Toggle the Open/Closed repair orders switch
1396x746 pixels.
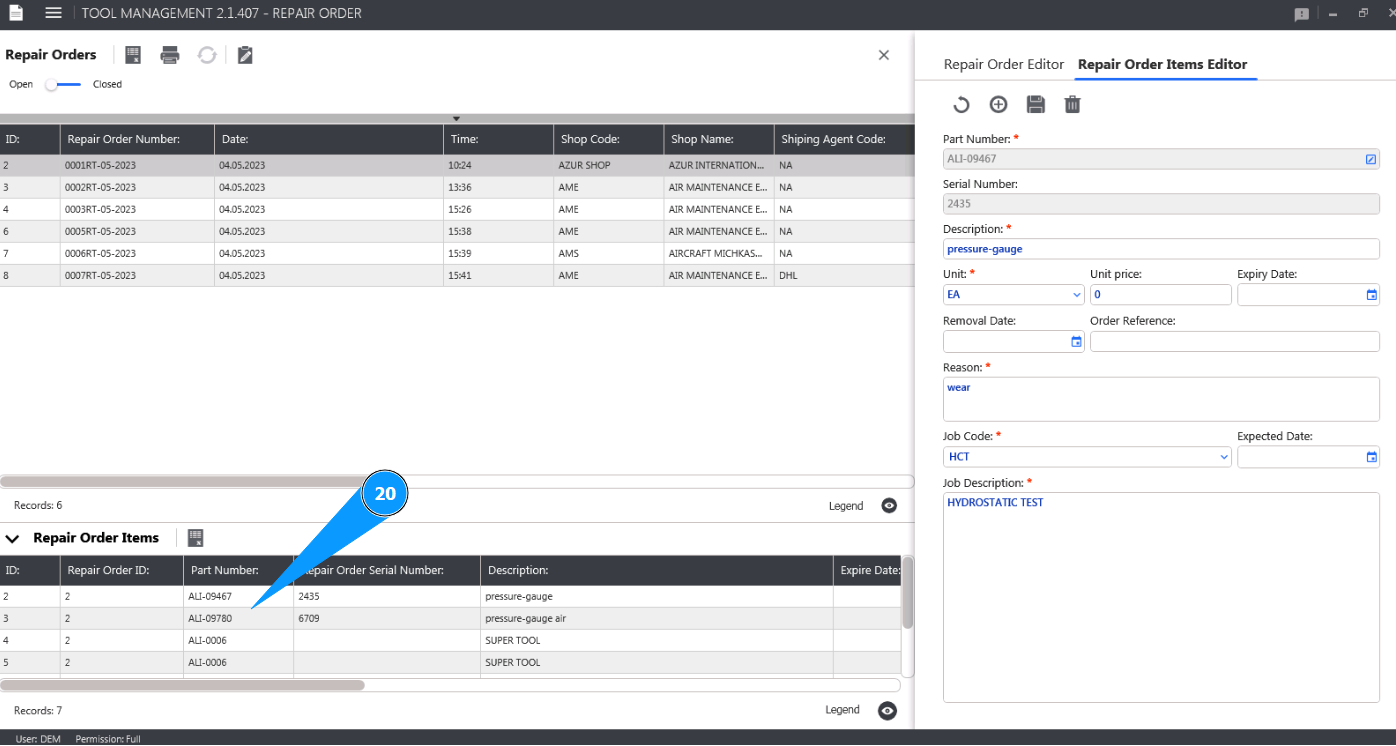tap(63, 85)
